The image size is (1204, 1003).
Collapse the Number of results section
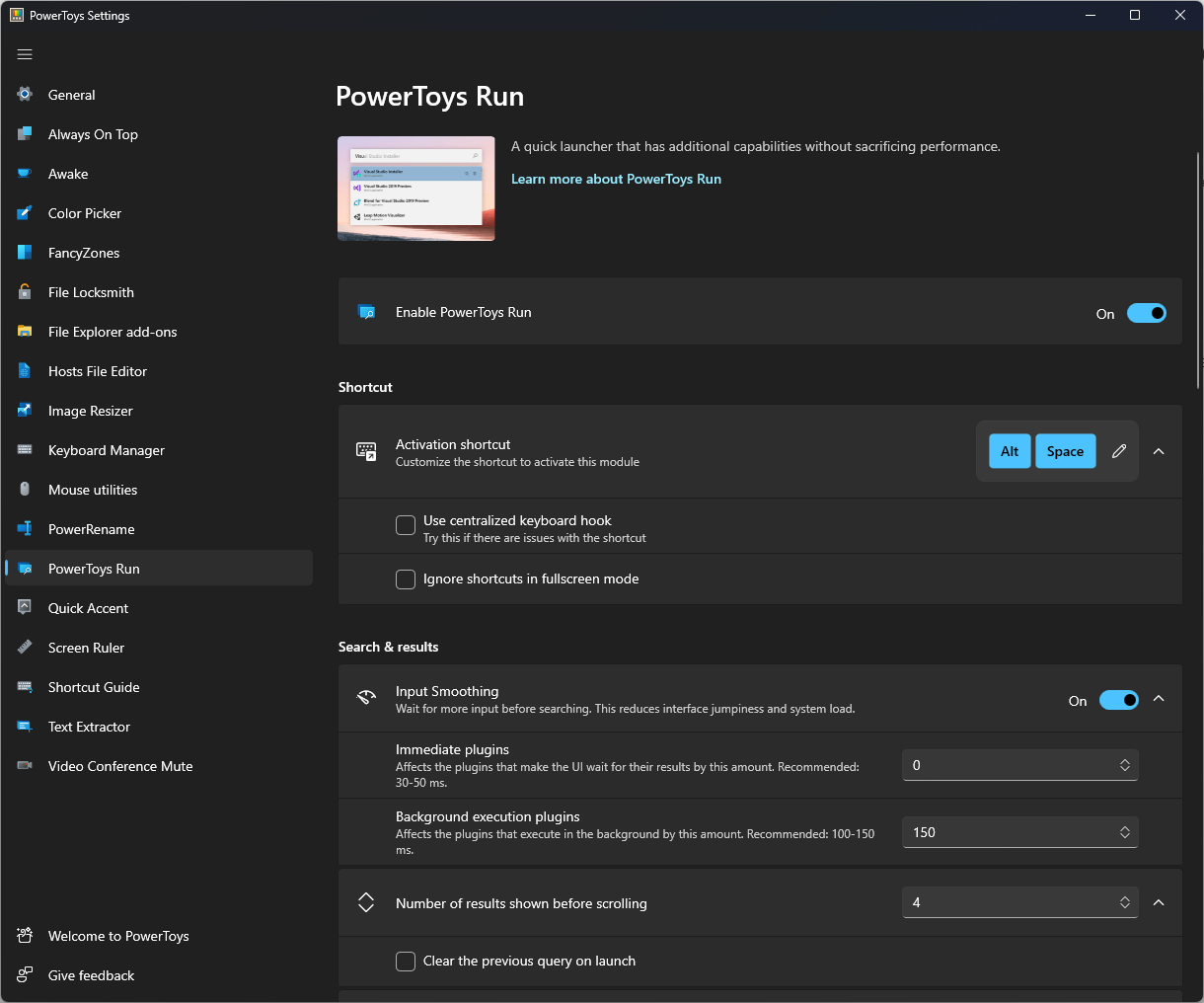coord(1159,902)
